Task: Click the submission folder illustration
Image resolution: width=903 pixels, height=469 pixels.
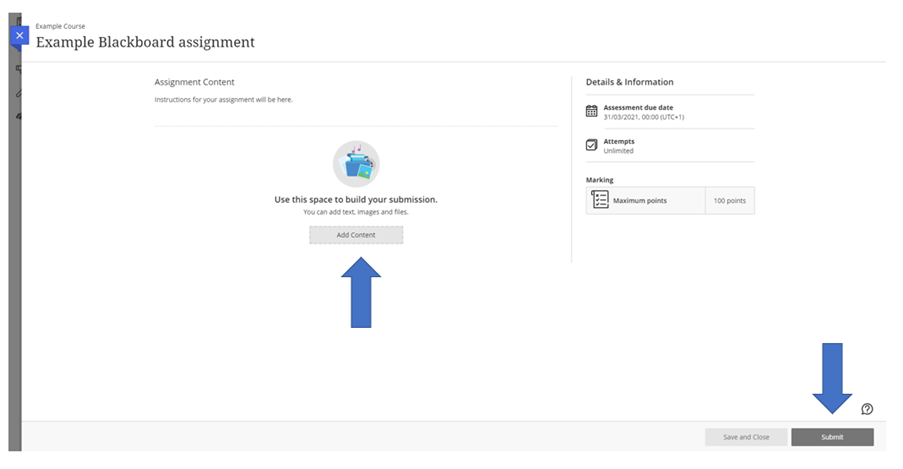Action: pos(356,164)
